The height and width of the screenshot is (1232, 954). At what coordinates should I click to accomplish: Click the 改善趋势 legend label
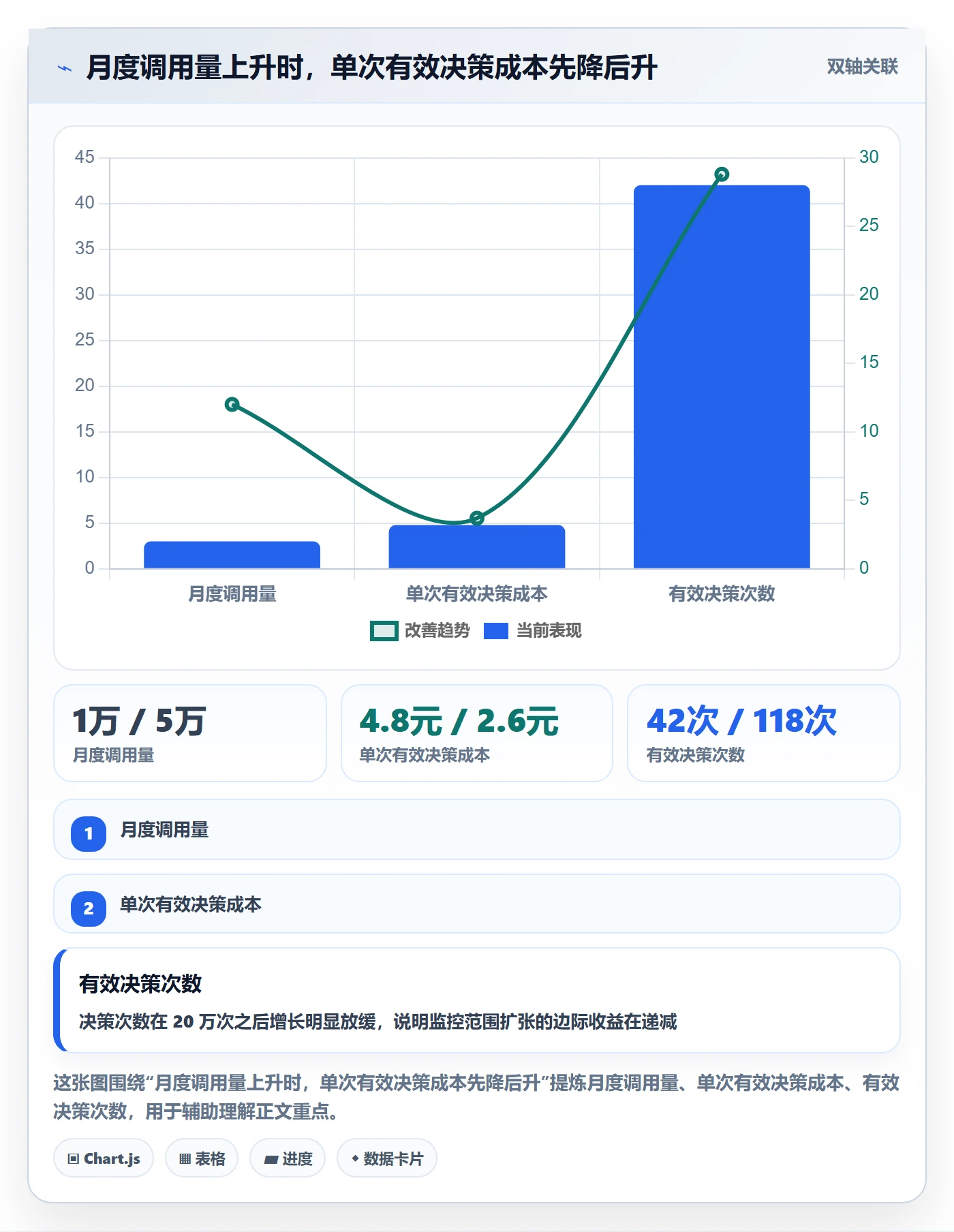[437, 631]
